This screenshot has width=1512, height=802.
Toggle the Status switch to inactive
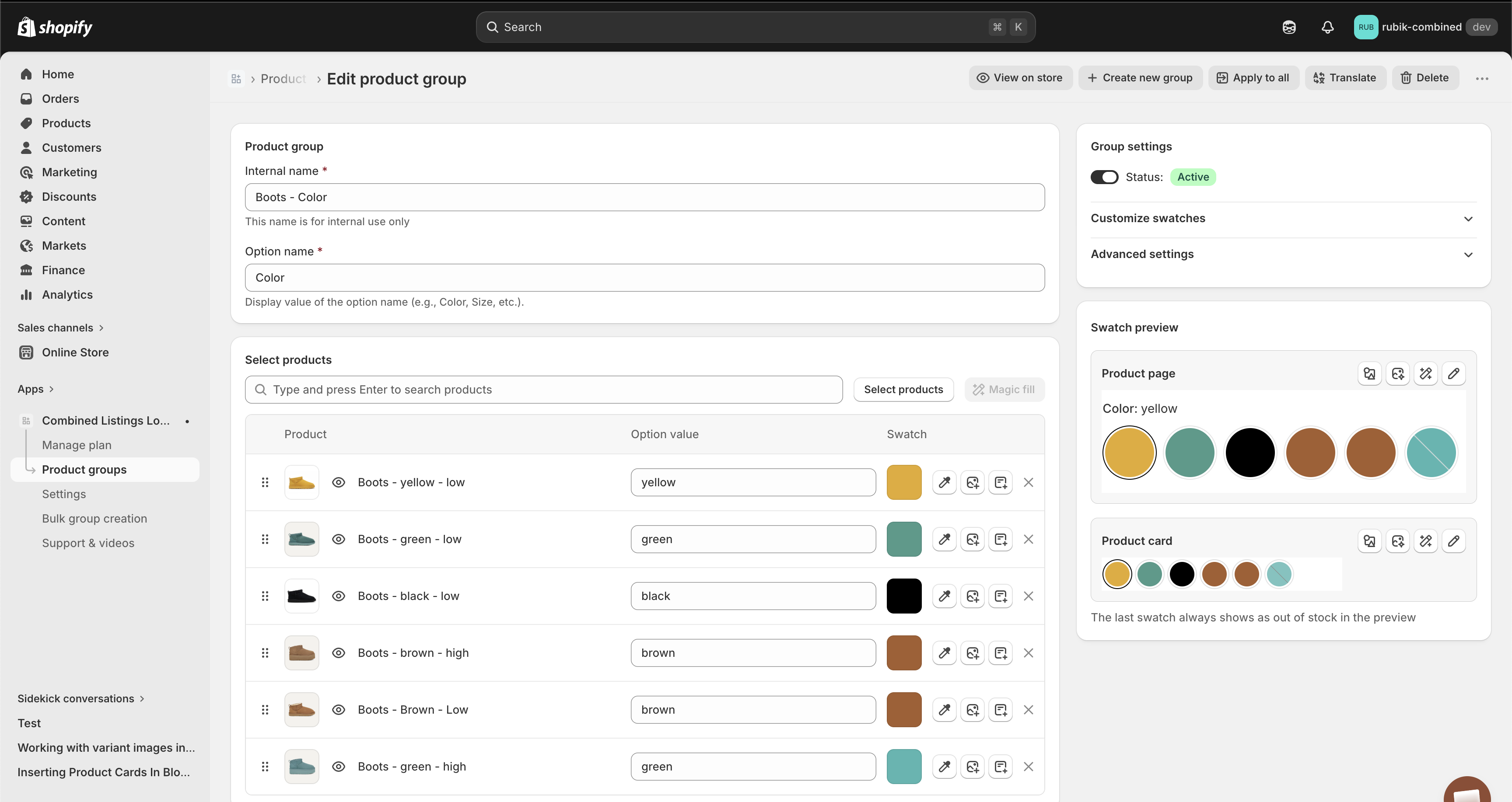pos(1105,177)
